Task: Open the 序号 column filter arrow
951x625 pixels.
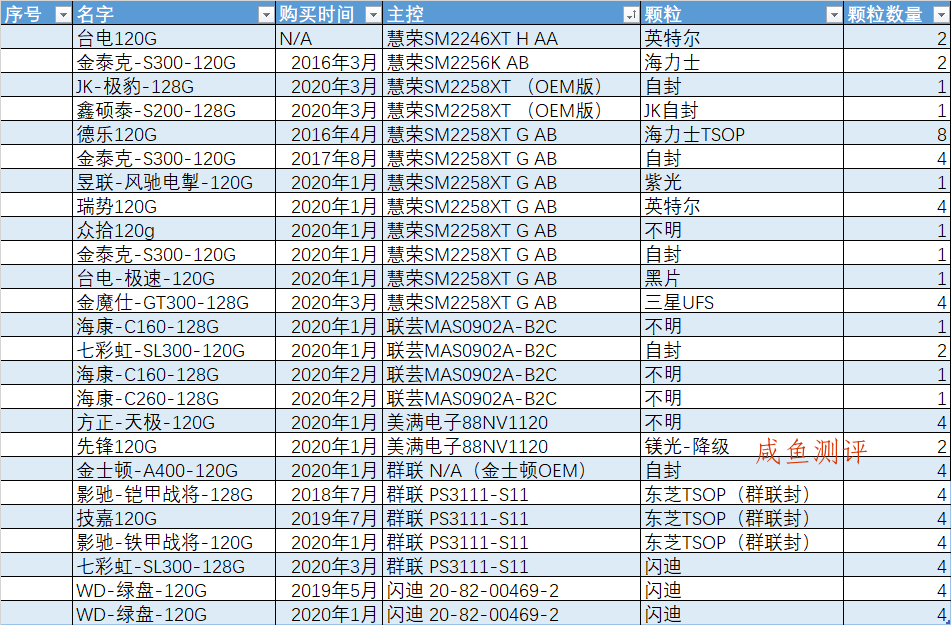Action: 63,15
